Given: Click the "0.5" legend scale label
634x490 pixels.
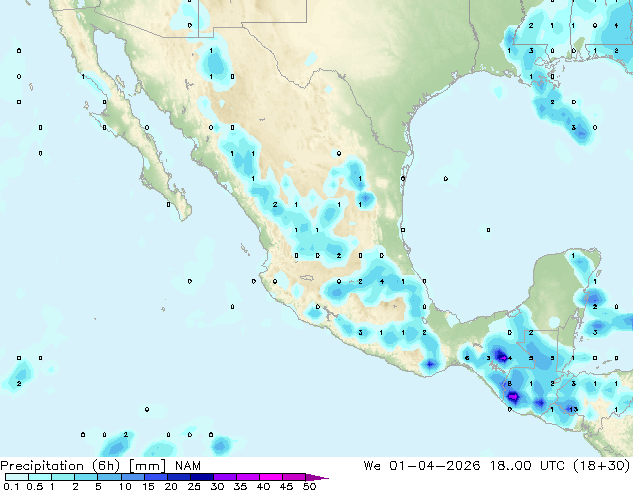Looking at the screenshot, I should pos(35,486).
